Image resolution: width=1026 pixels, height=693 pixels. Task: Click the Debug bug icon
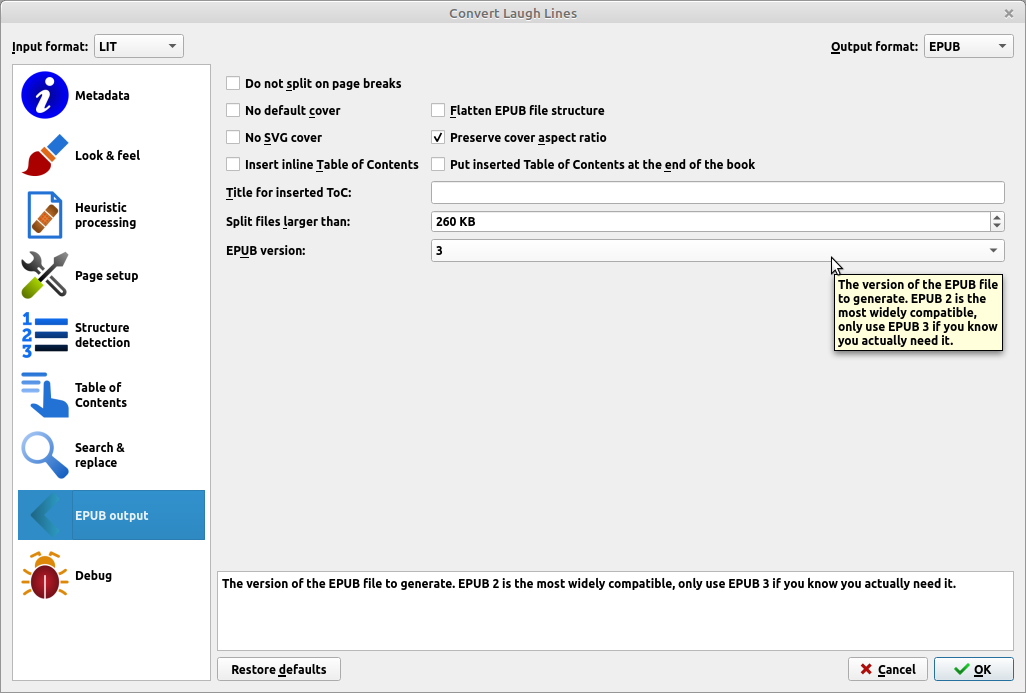pos(45,576)
